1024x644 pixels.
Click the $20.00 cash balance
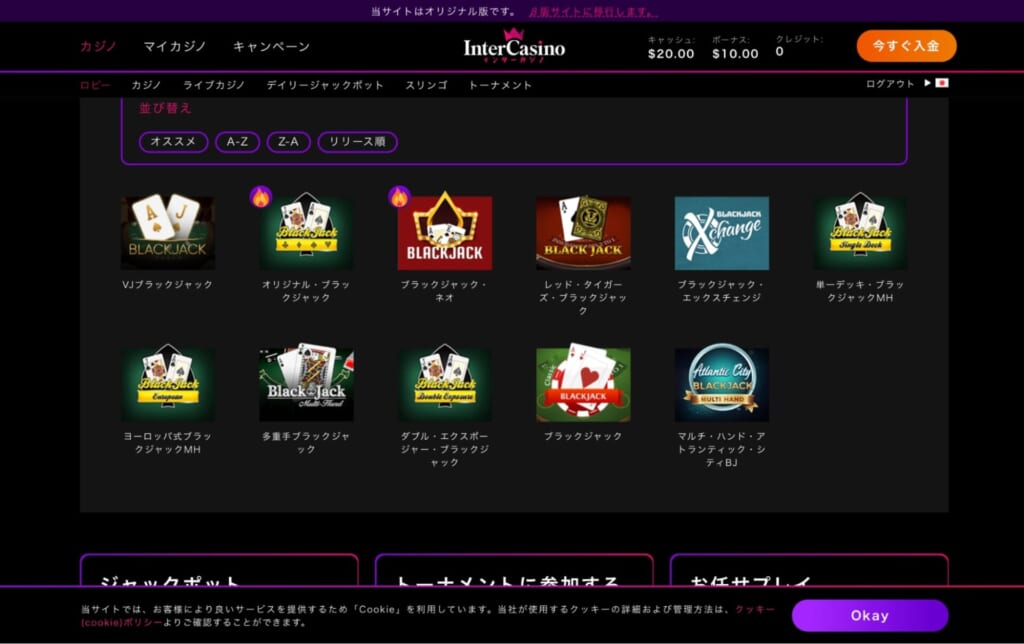[x=671, y=54]
